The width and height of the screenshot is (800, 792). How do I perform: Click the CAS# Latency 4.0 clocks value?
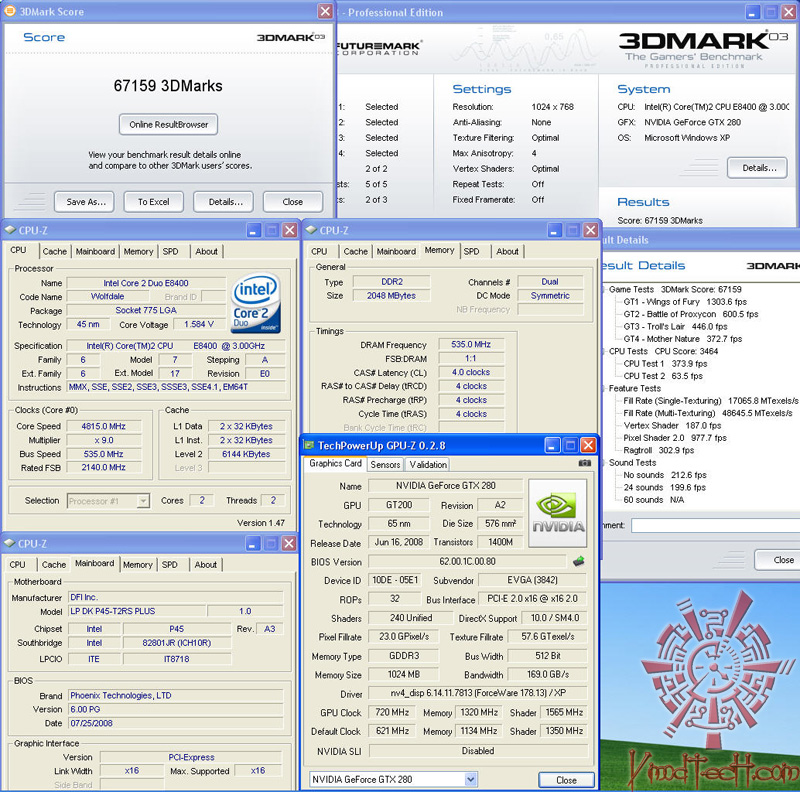(471, 373)
